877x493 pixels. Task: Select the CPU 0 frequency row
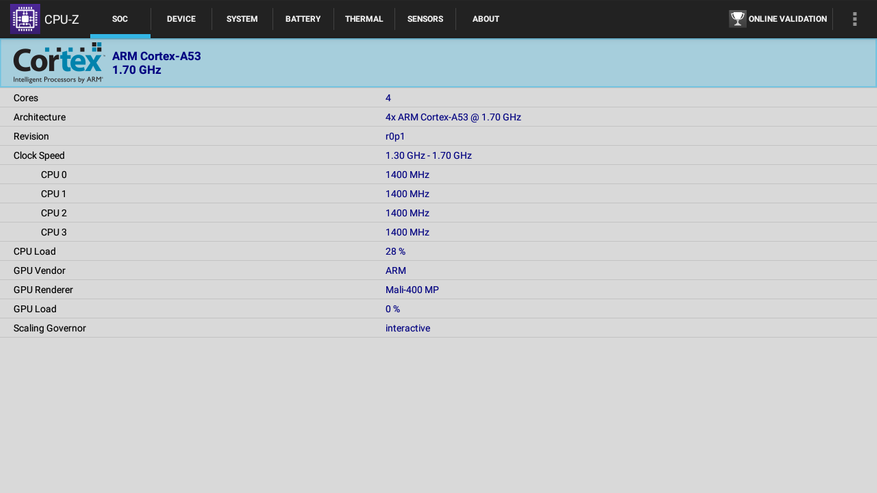coord(438,175)
